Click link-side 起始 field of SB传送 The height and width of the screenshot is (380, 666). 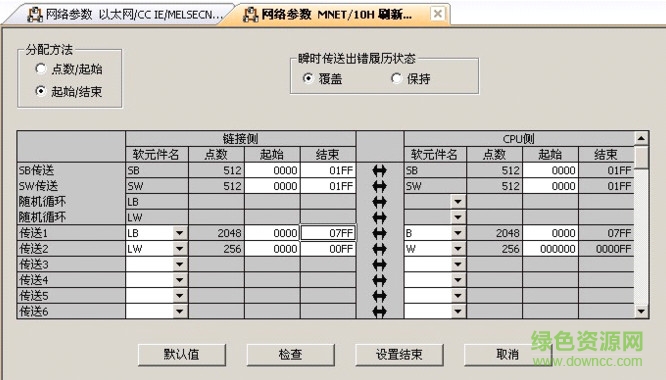point(272,170)
